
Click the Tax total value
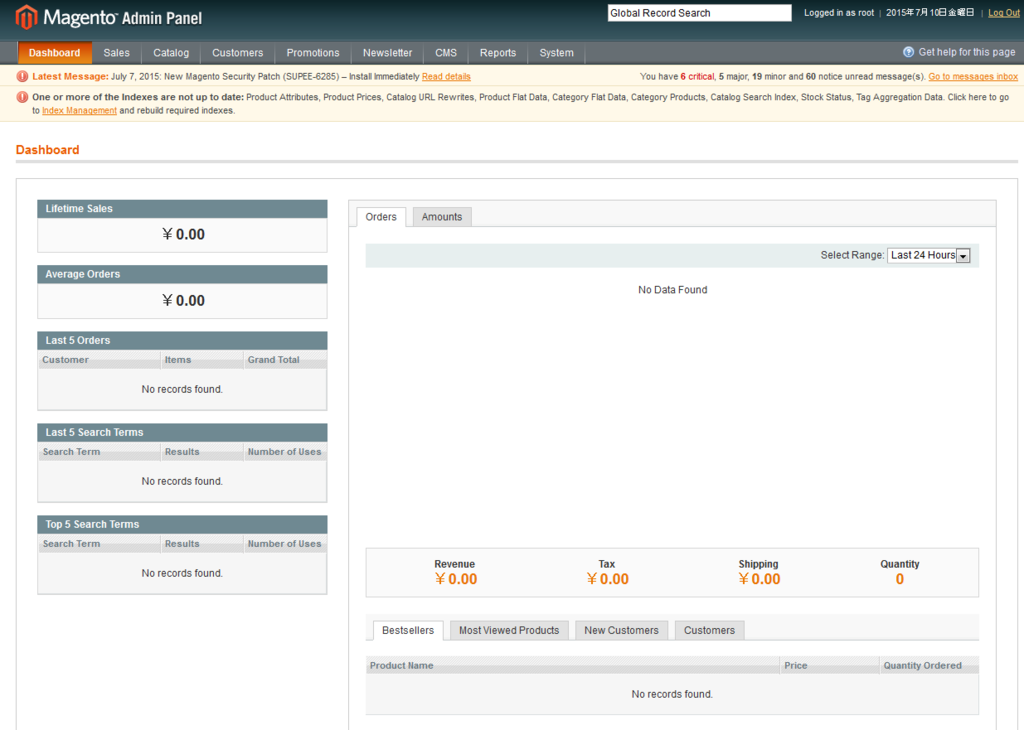(607, 579)
